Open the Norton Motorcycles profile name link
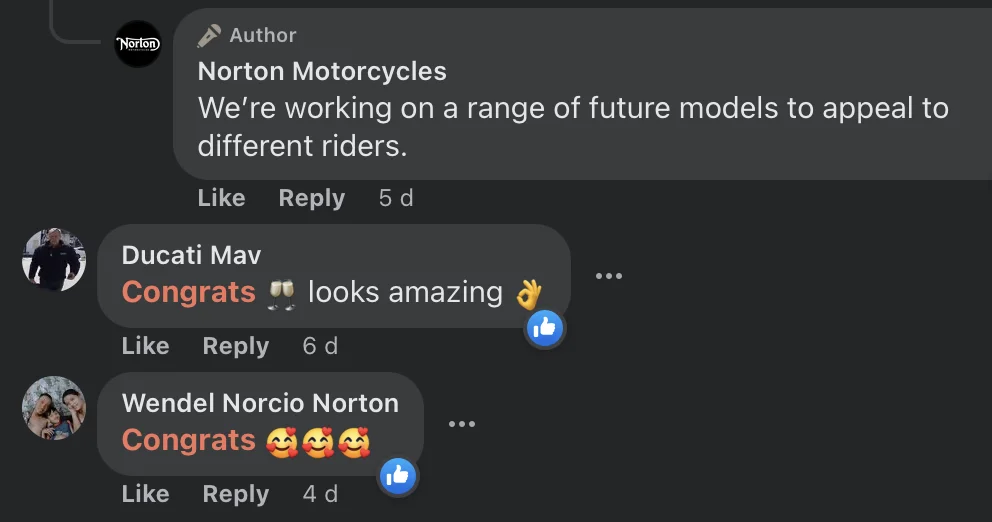The width and height of the screenshot is (992, 522). click(322, 71)
